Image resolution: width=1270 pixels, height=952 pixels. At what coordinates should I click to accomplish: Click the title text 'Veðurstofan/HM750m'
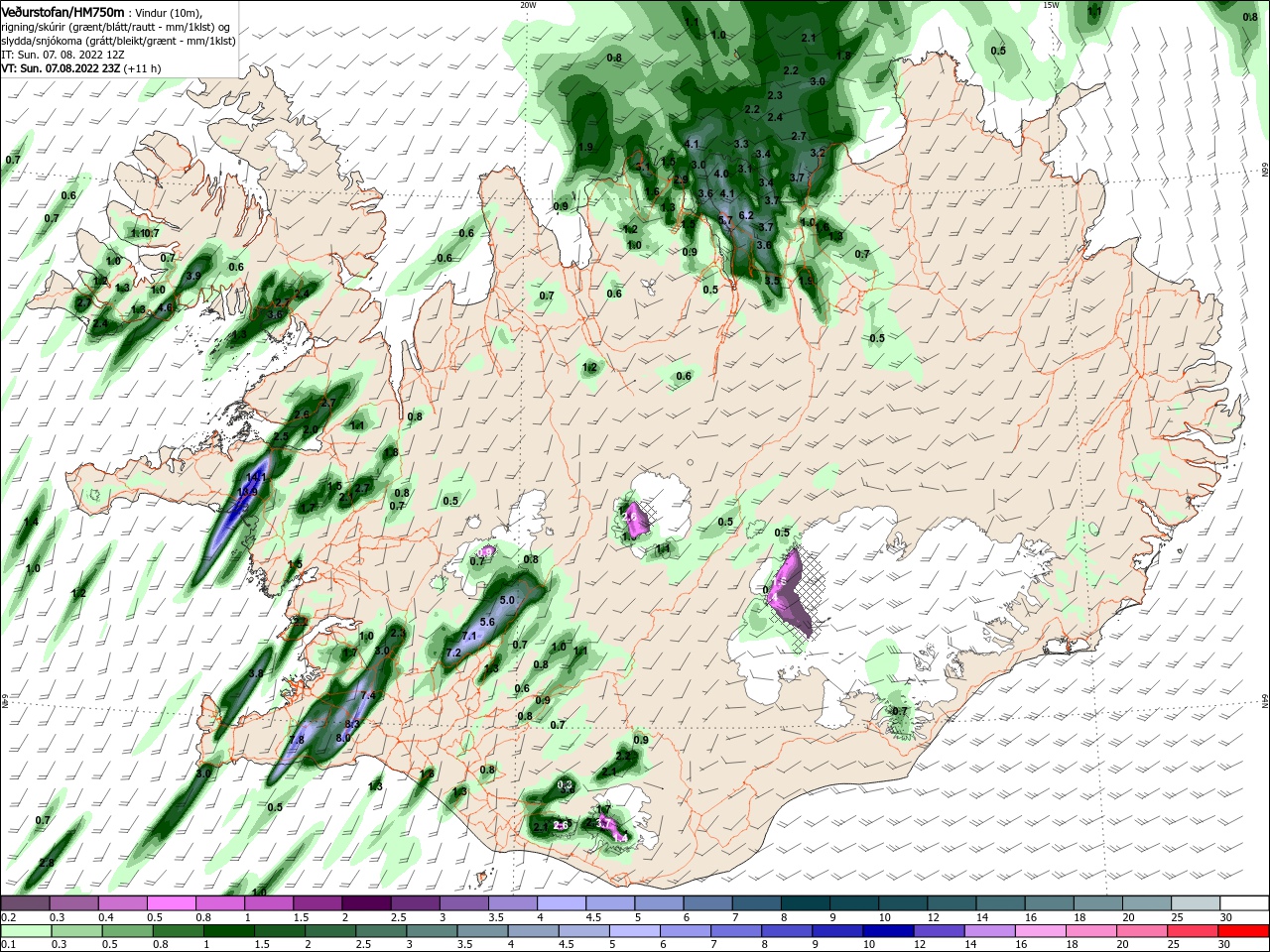coord(63,12)
